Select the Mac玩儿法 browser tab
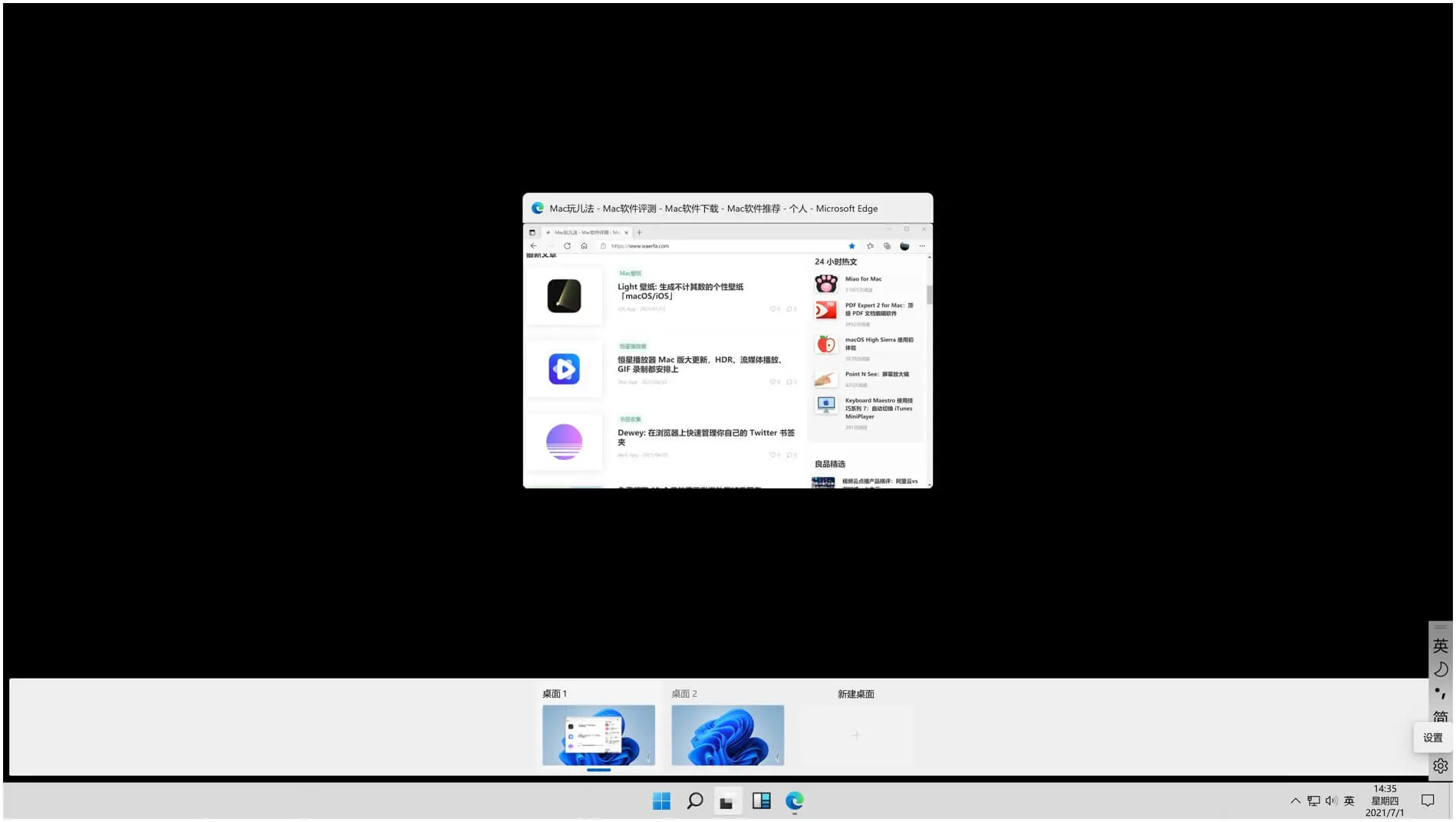Screen dimensions: 1456x822 point(587,232)
